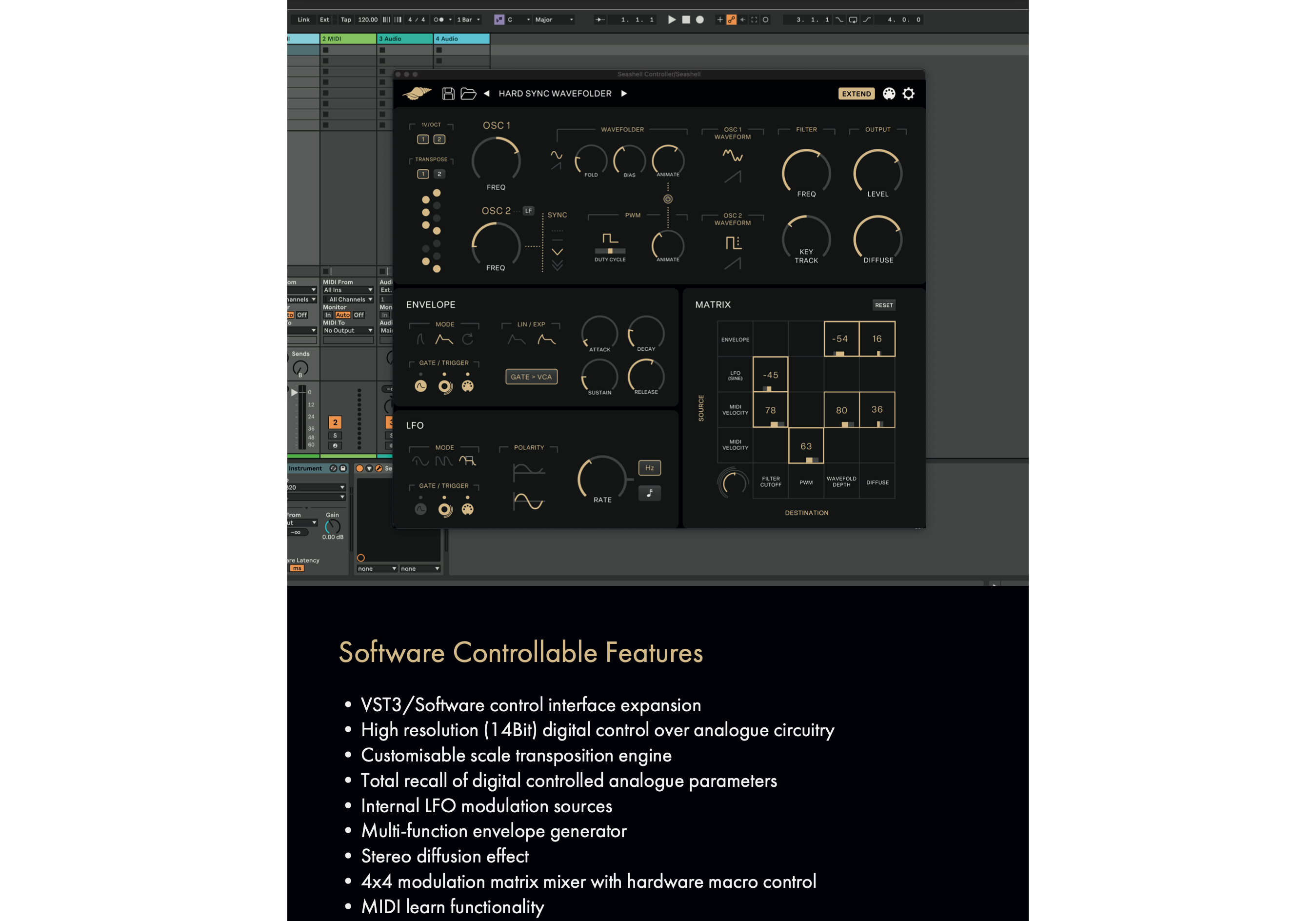Click the save preset floppy disk icon
Image resolution: width=1316 pixels, height=921 pixels.
click(448, 94)
